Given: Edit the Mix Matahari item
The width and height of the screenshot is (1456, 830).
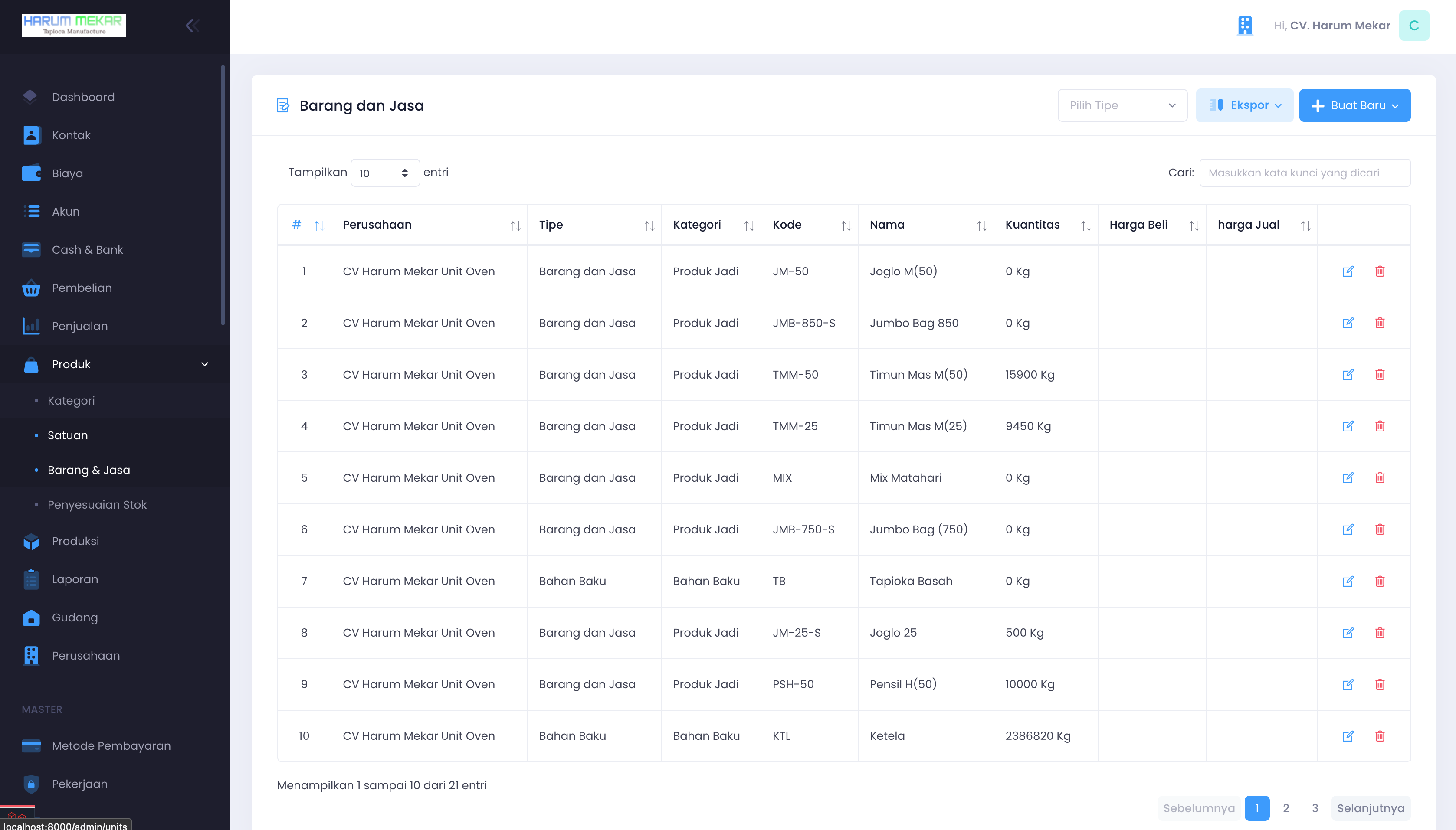Looking at the screenshot, I should click(x=1348, y=478).
